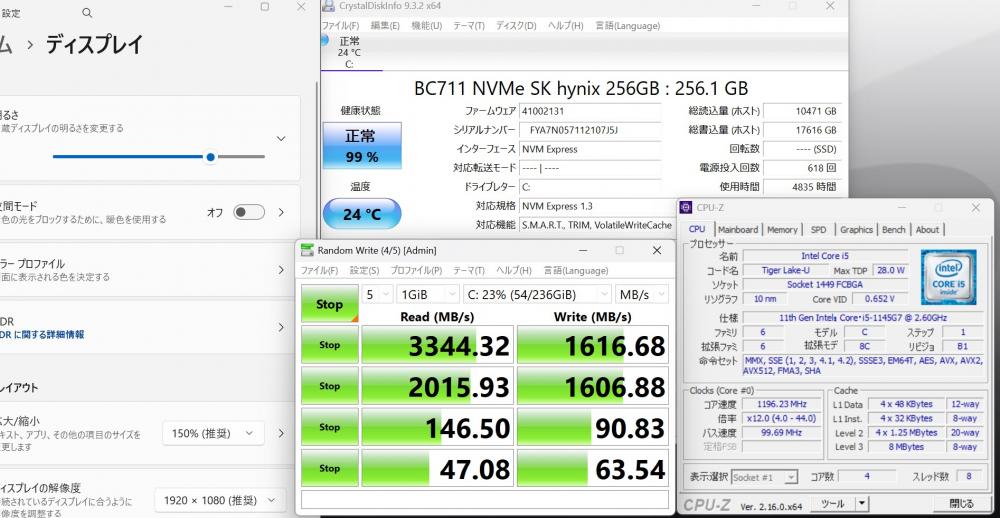Viewport: 1000px width, 518px height.
Task: Click the total host writes 17616 GB value
Action: 802,130
